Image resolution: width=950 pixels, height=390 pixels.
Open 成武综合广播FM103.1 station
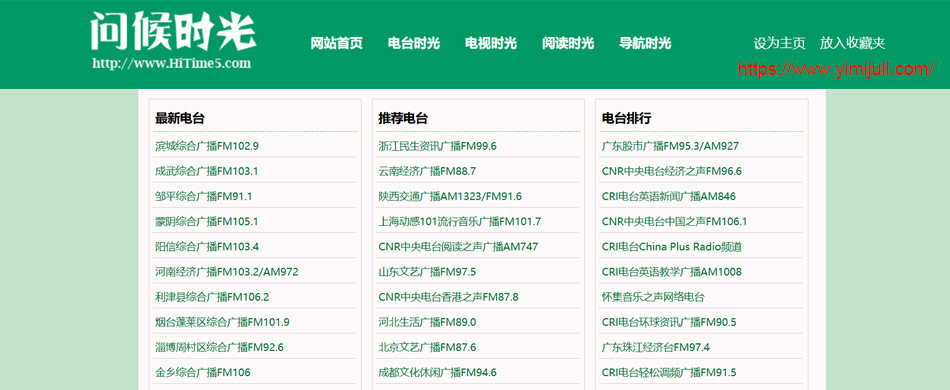tap(207, 171)
